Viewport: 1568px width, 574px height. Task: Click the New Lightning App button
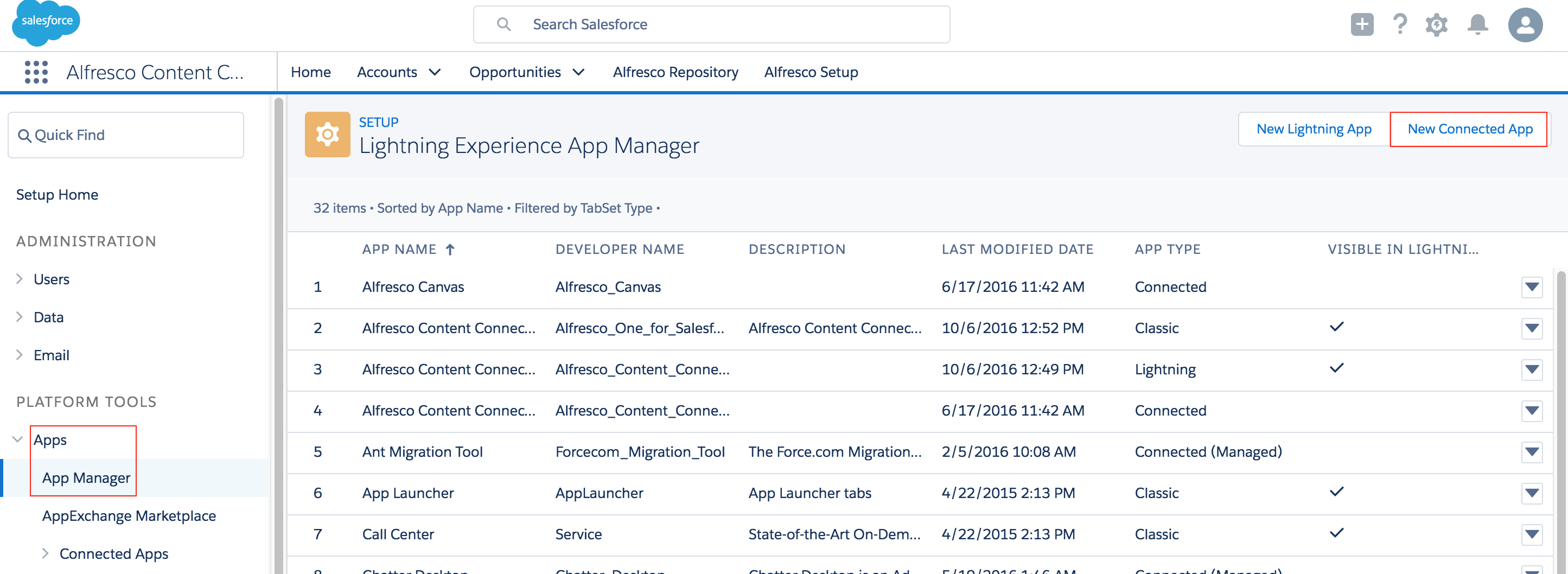(1313, 129)
